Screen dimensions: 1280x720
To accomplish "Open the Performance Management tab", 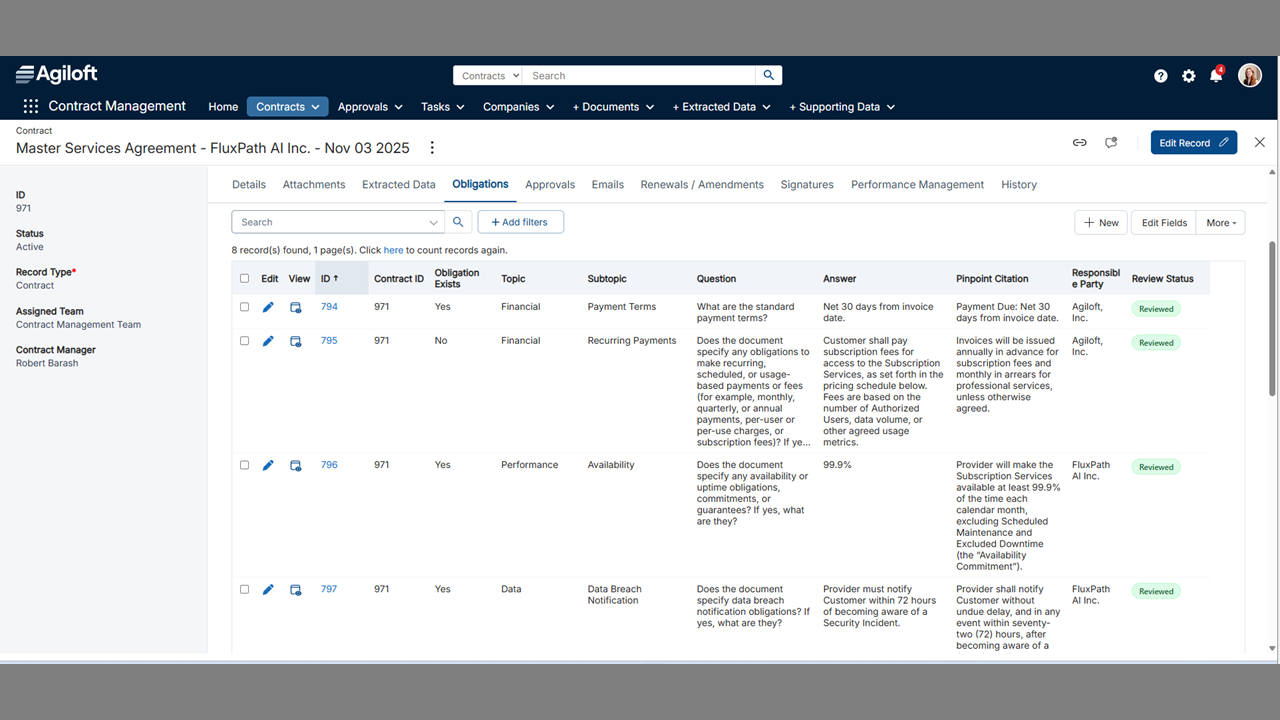I will 917,184.
